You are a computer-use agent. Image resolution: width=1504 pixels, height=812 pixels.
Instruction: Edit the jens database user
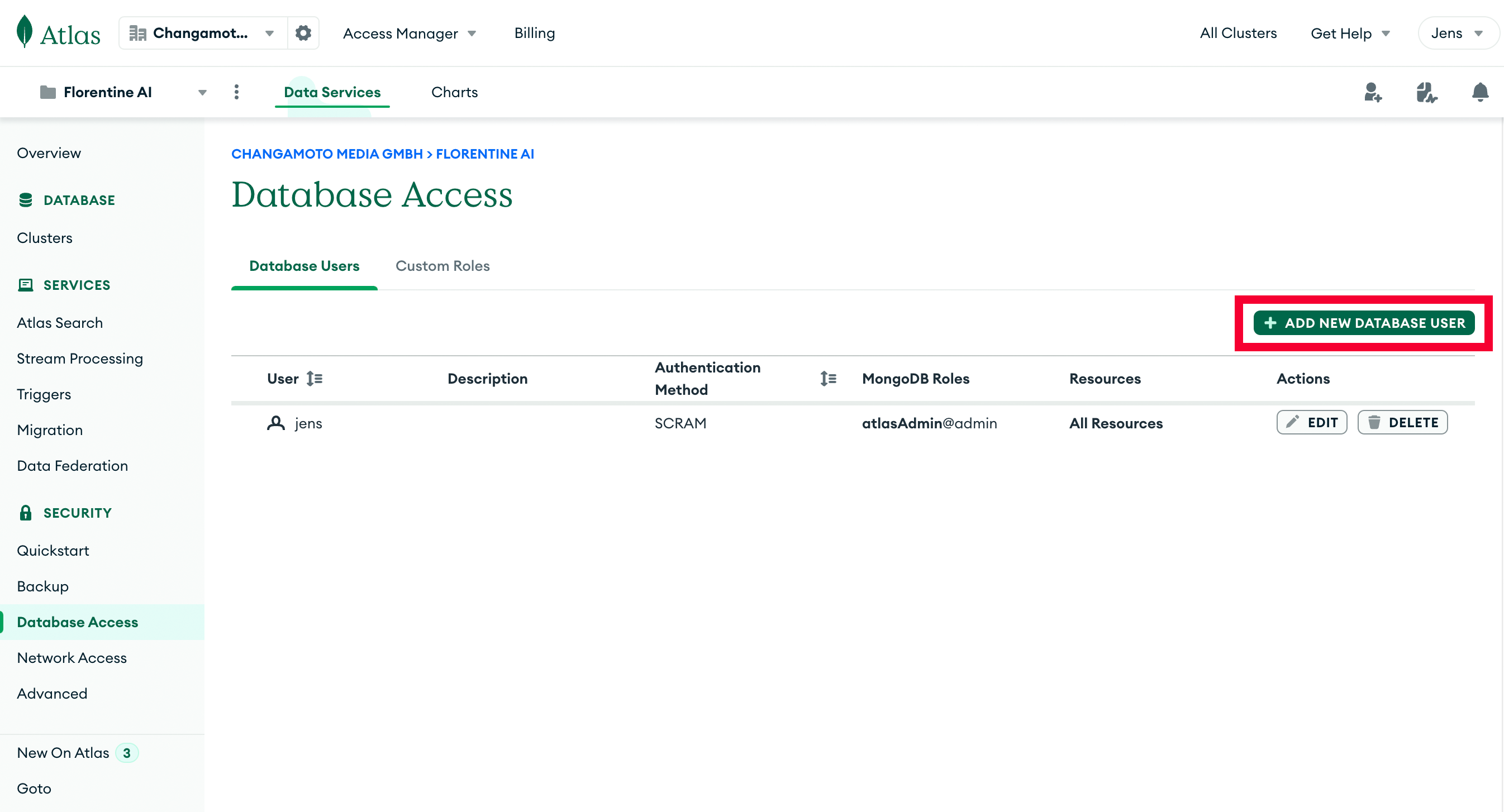pos(1312,423)
